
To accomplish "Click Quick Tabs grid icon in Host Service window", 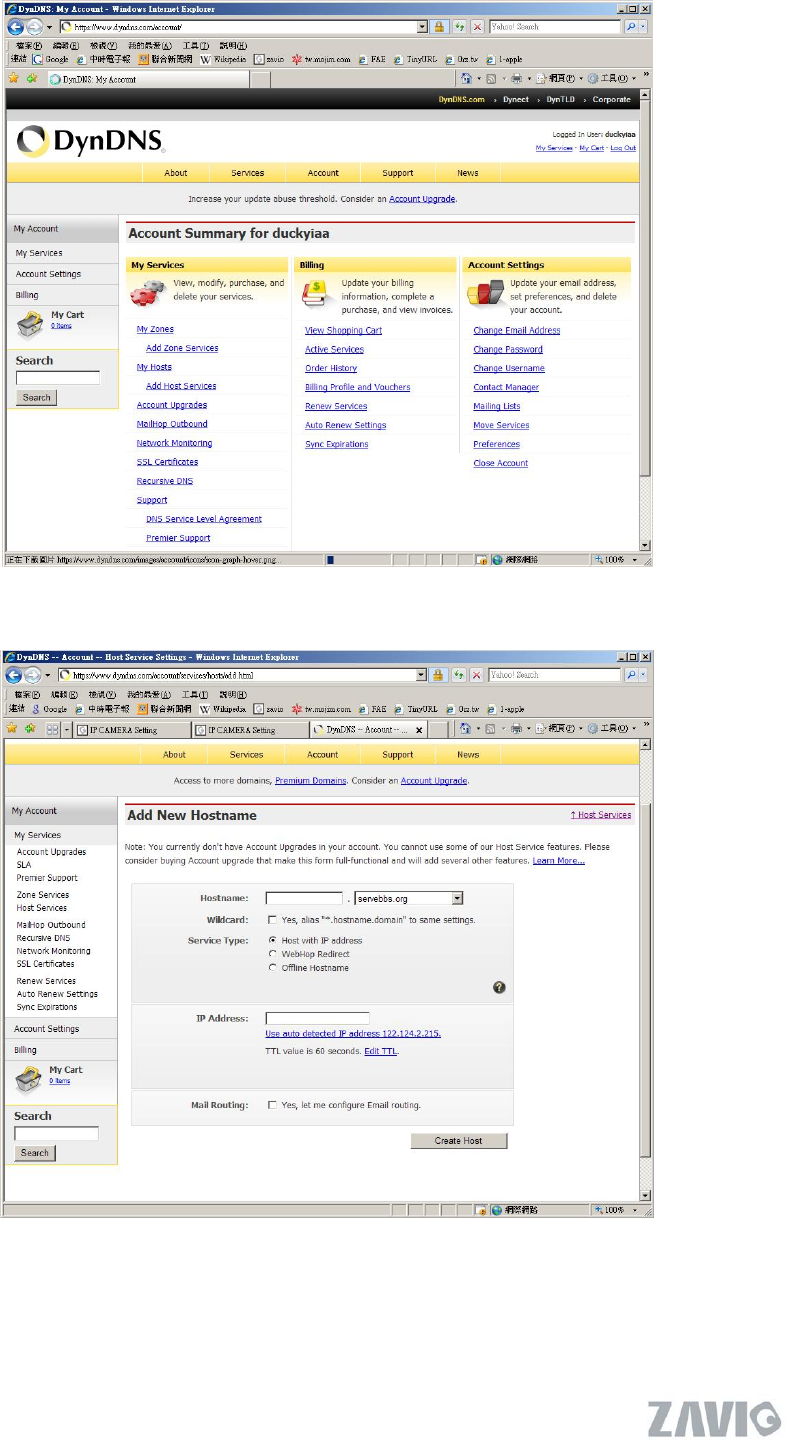I will [54, 730].
